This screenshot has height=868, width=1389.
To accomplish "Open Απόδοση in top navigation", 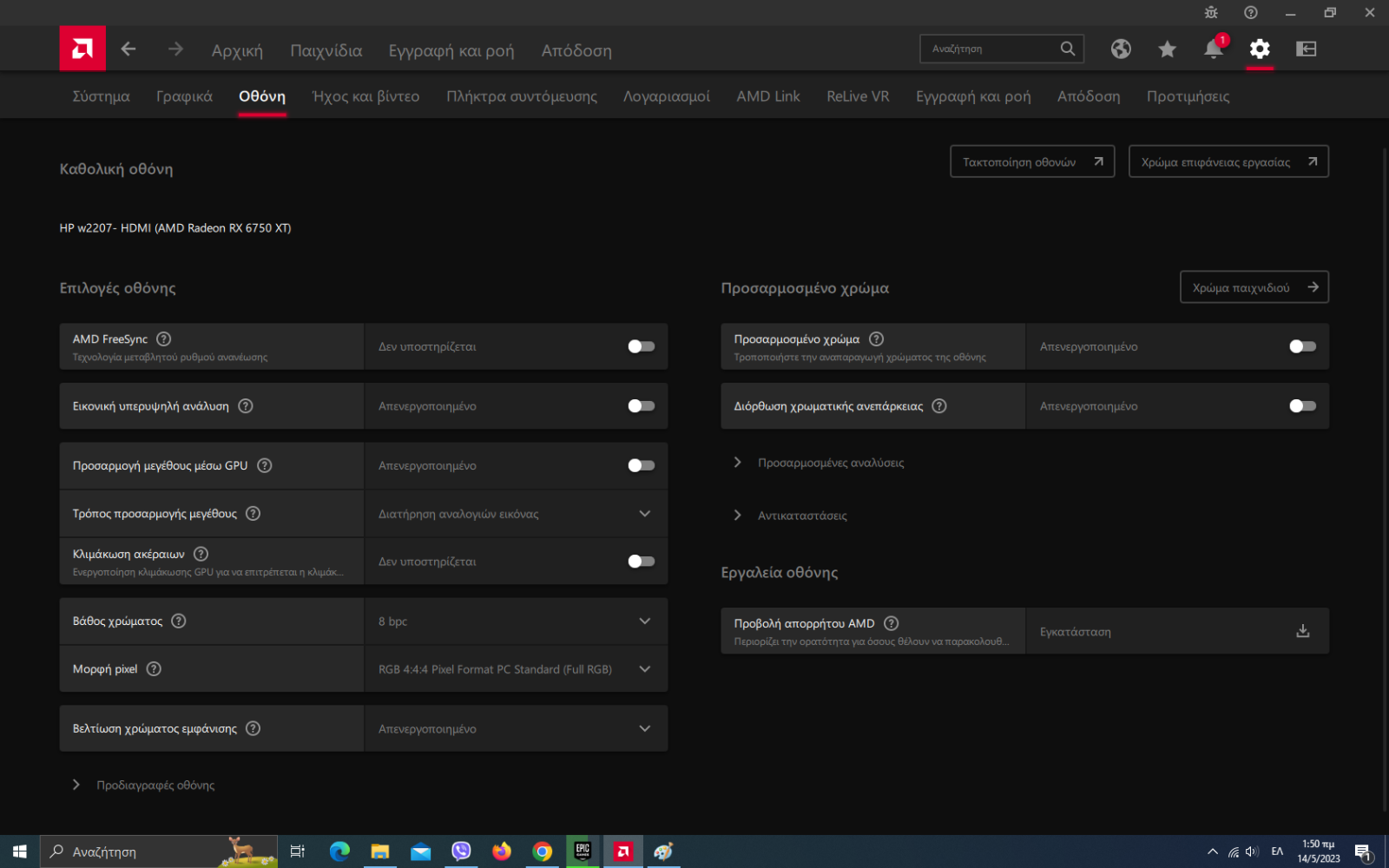I will coord(576,50).
